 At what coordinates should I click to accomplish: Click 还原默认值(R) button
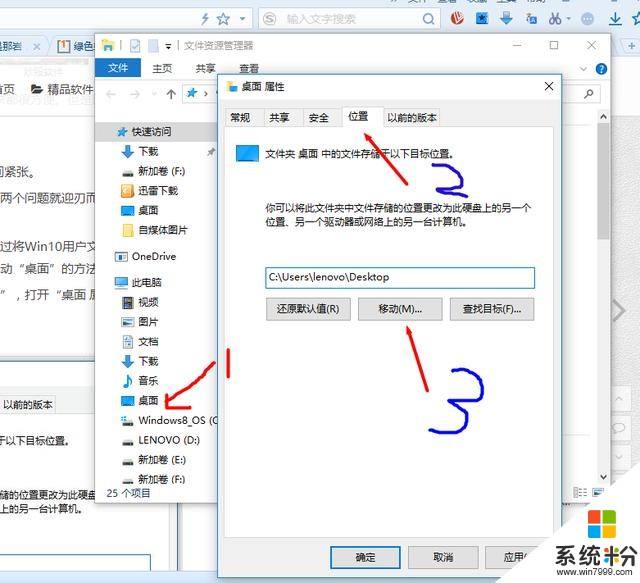tap(308, 309)
